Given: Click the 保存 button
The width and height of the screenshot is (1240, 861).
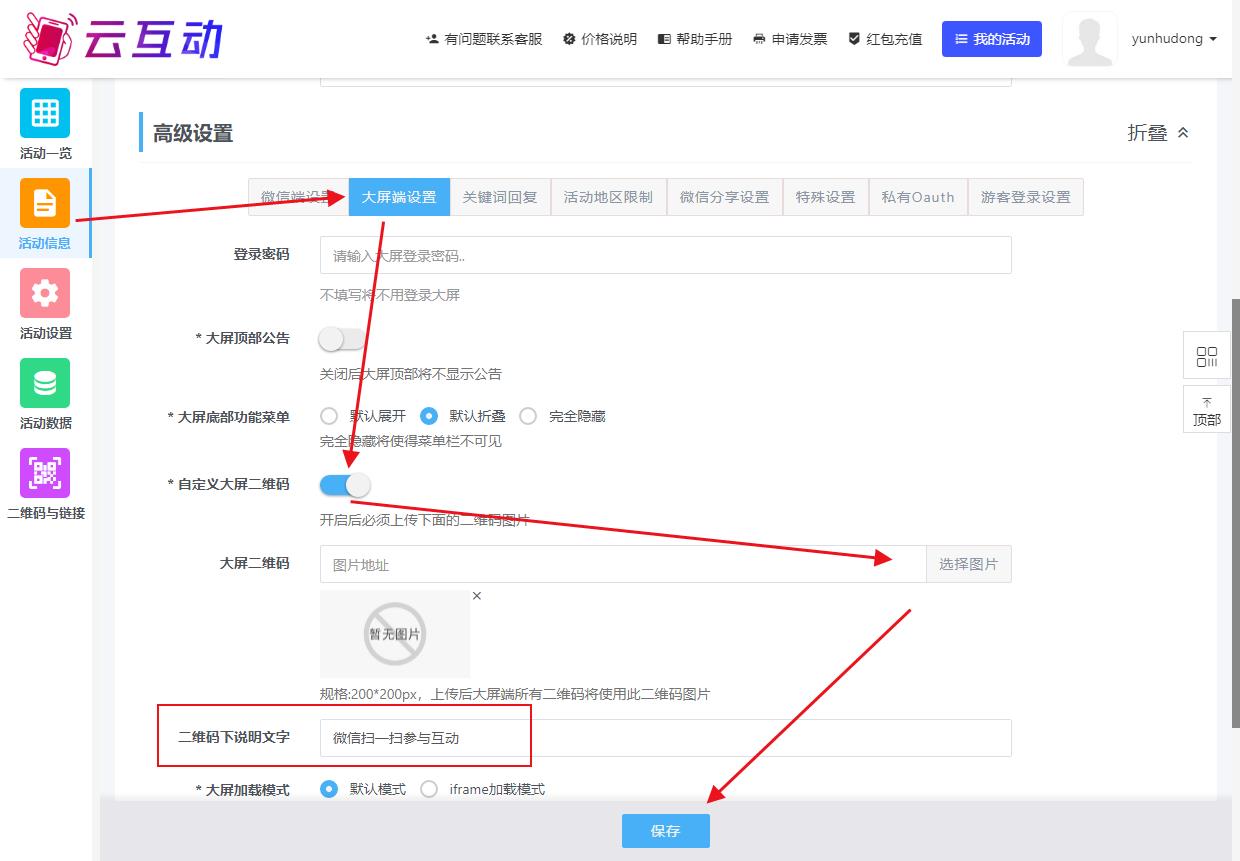Looking at the screenshot, I should (x=666, y=831).
